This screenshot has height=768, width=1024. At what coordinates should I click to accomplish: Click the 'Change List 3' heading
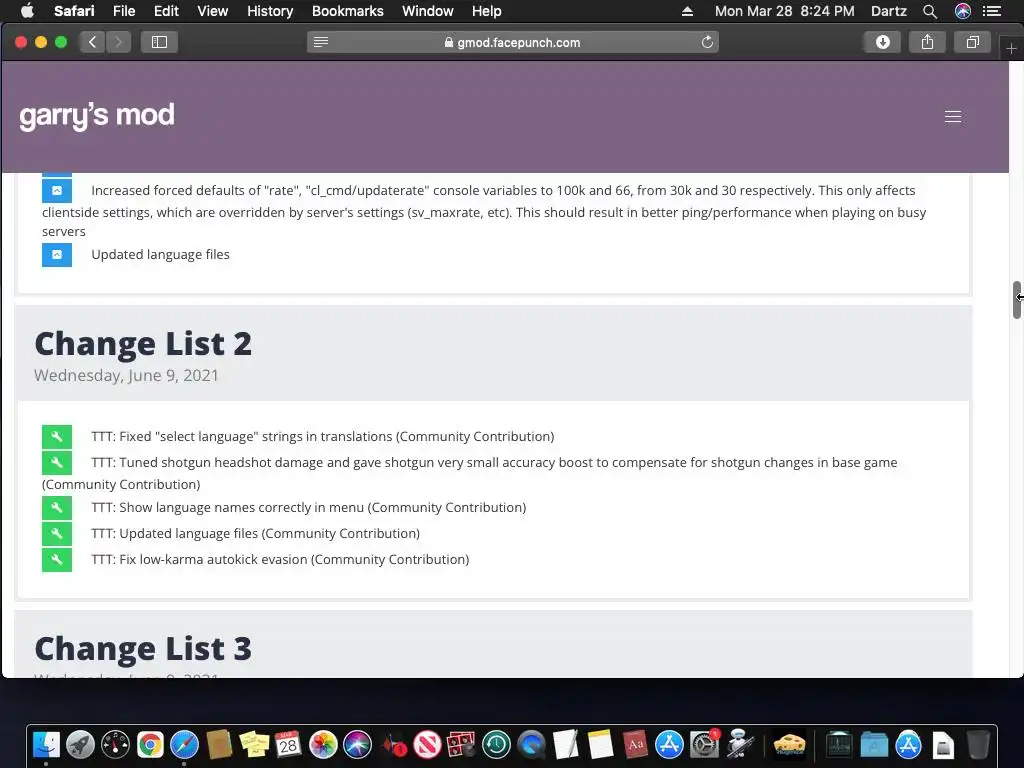click(x=143, y=648)
